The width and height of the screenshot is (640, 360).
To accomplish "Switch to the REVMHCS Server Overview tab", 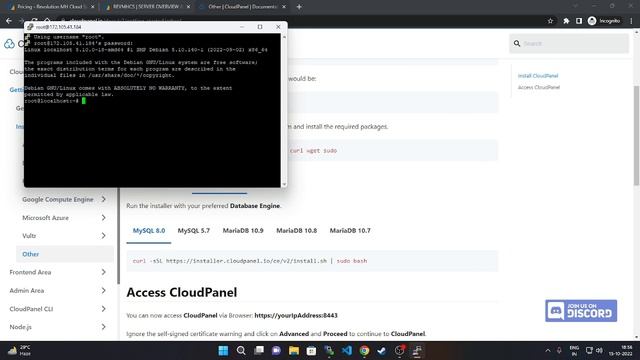I will tap(146, 7).
